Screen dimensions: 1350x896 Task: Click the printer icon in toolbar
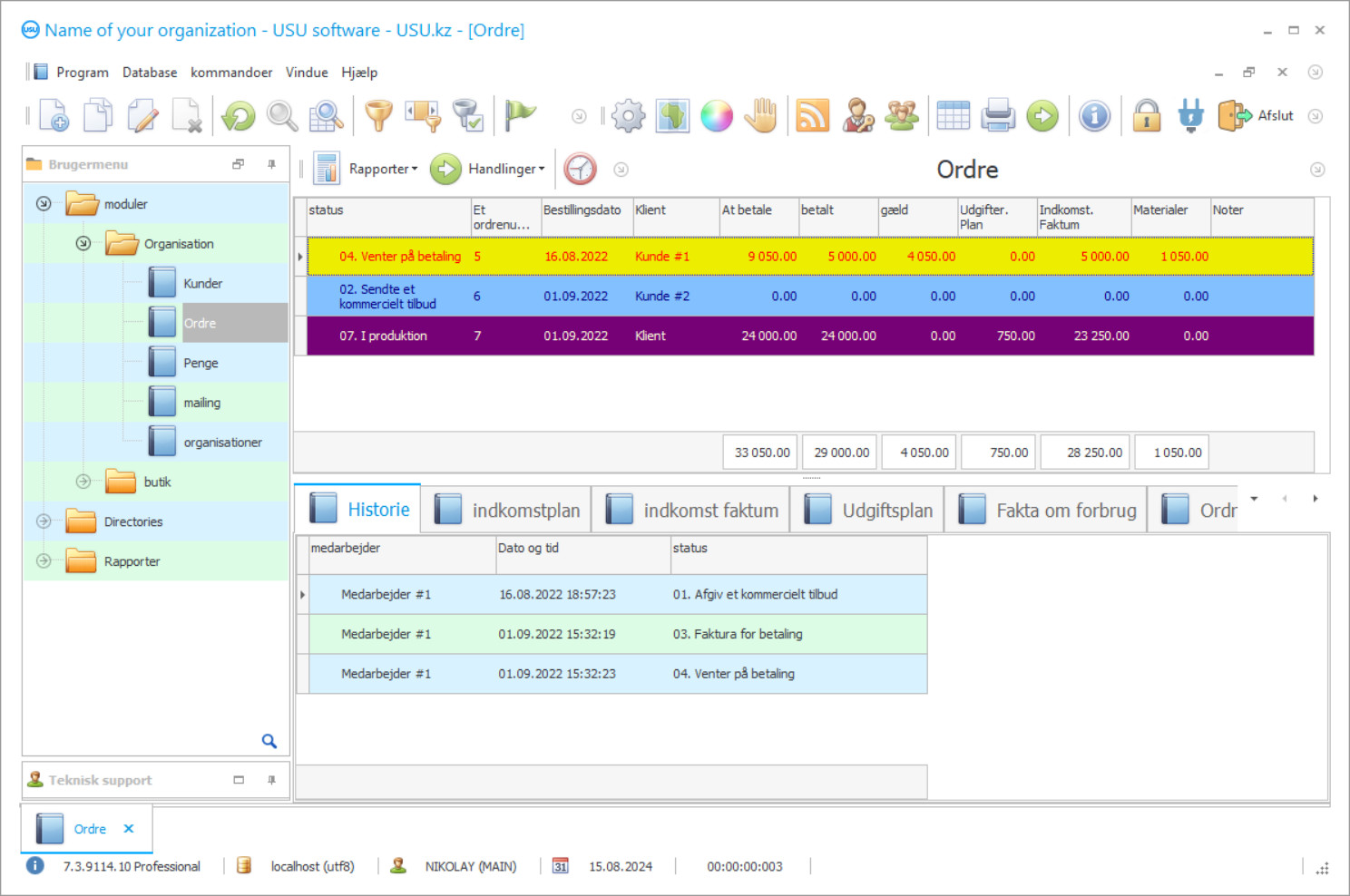point(998,116)
